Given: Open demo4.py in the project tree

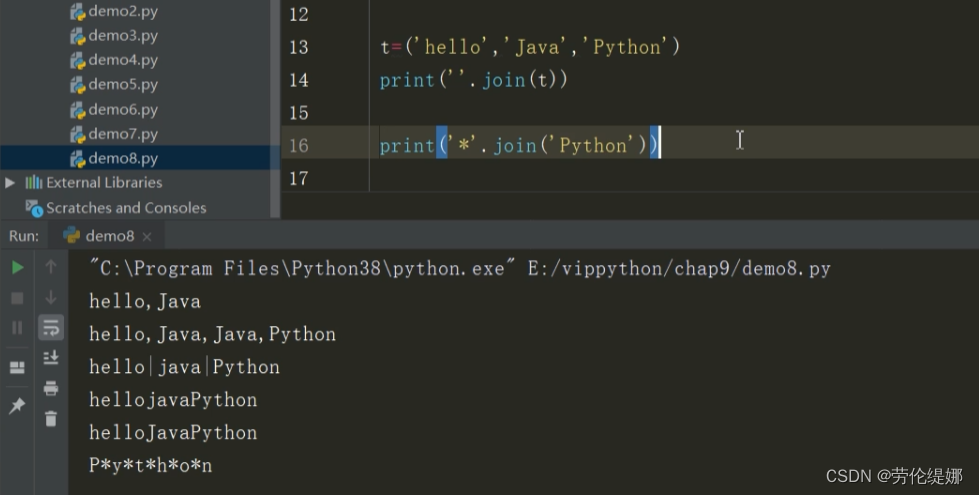Looking at the screenshot, I should coord(123,60).
